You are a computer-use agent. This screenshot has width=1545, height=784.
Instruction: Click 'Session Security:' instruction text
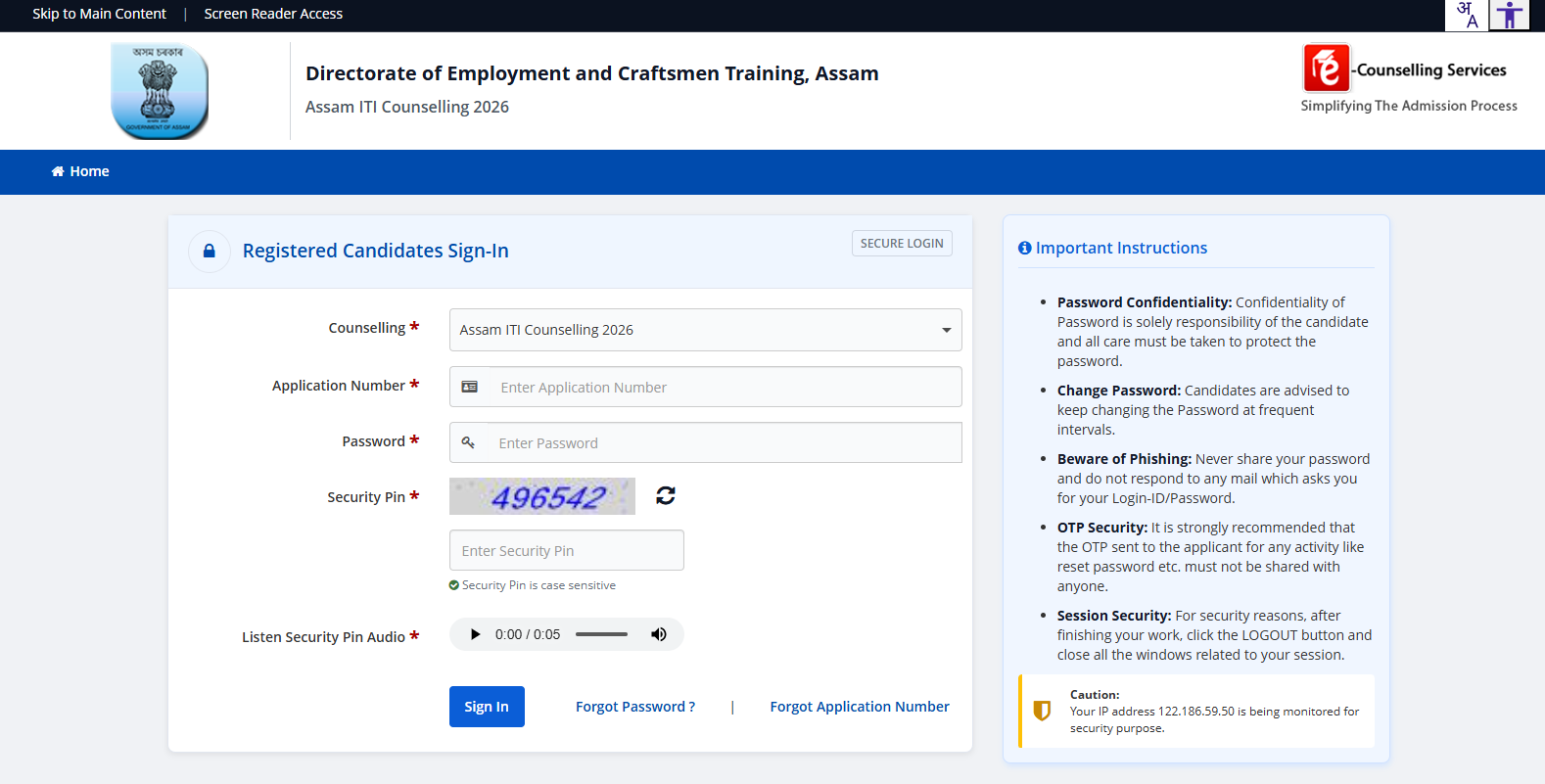pos(1114,616)
